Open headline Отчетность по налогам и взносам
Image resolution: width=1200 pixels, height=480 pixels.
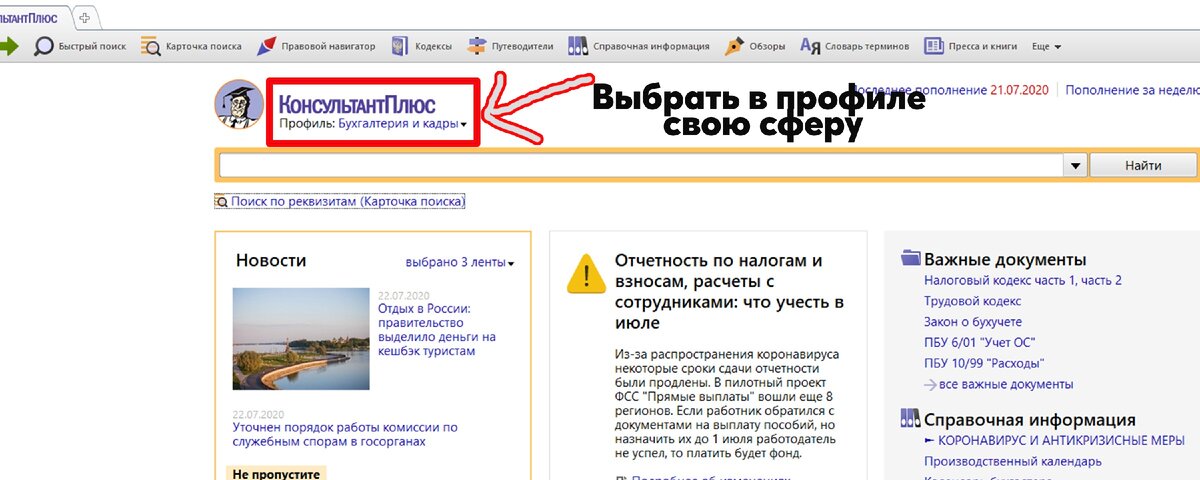coord(730,292)
